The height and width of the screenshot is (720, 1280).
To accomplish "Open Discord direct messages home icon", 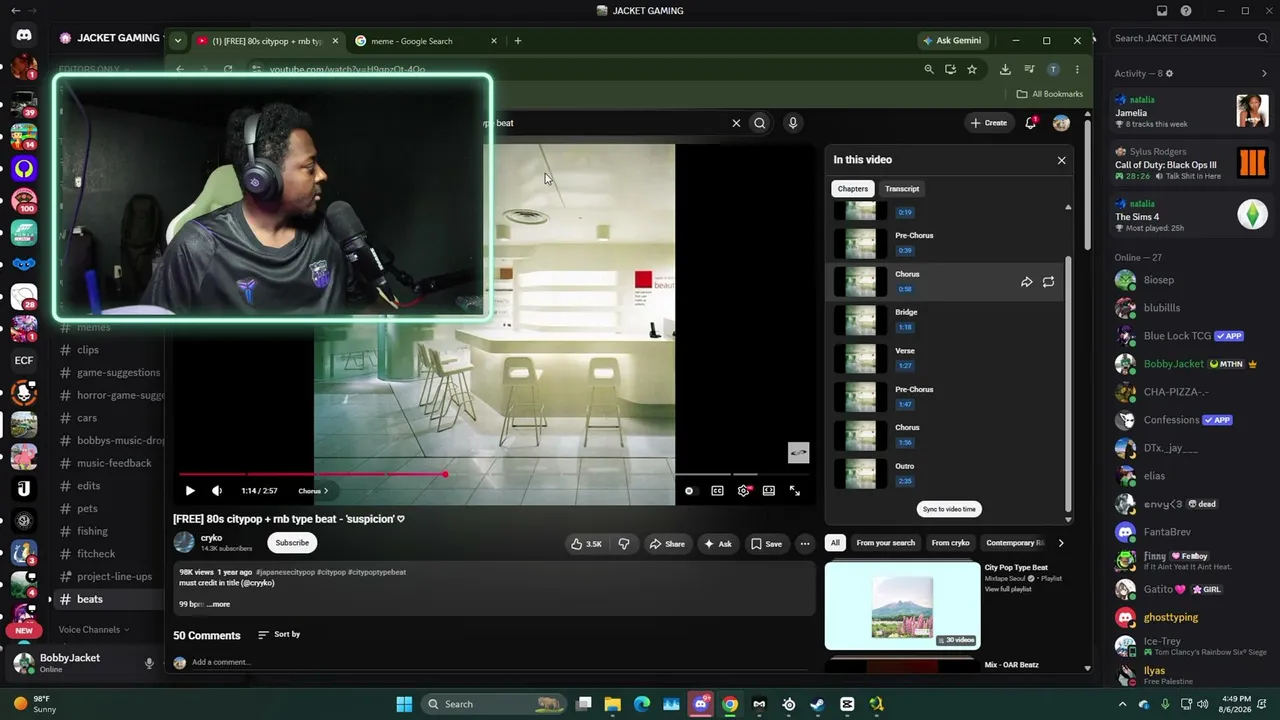I will [x=24, y=36].
